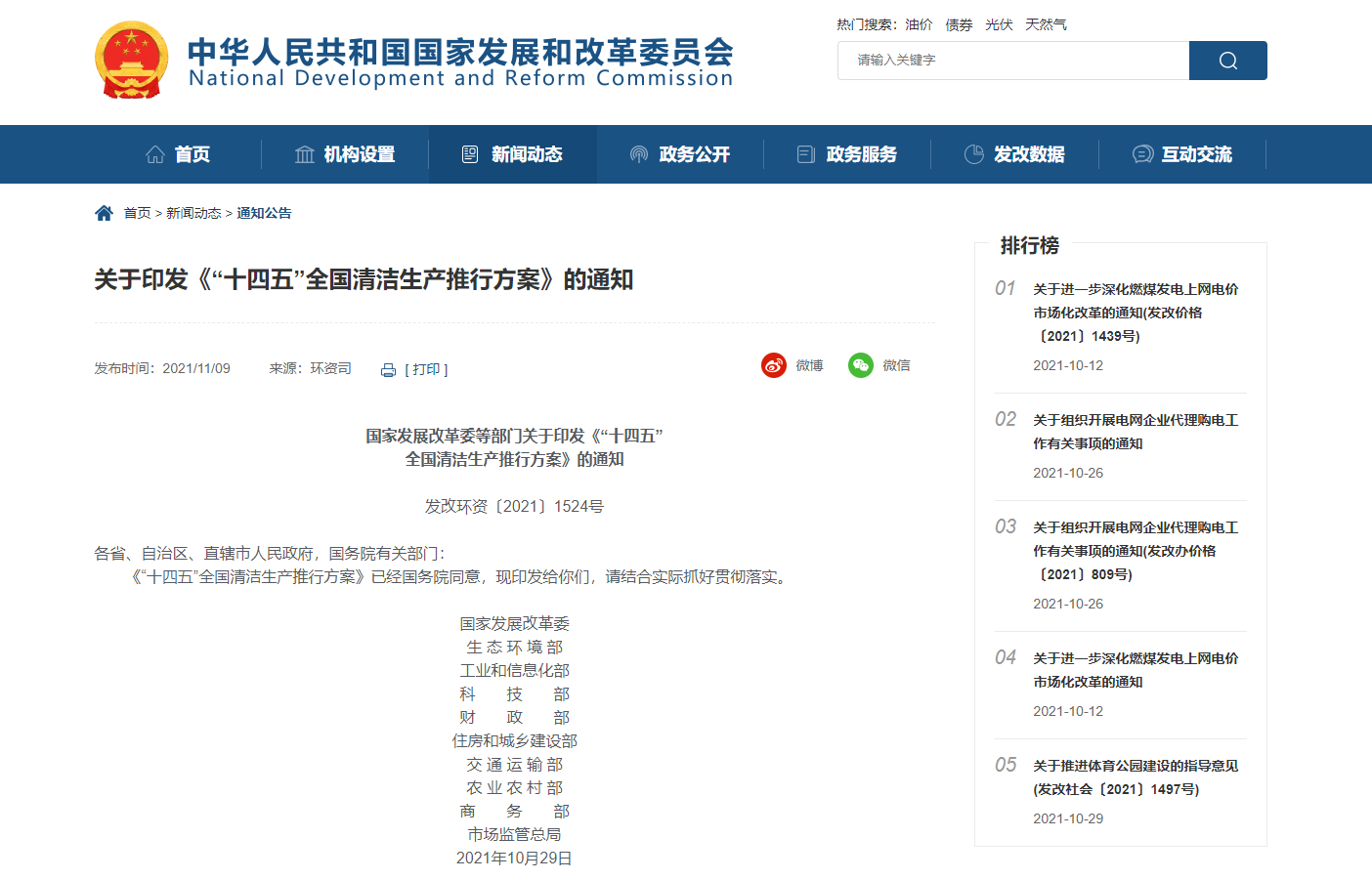Viewport: 1372px width, 880px height.
Task: Open 发改数据 navigation menu
Action: coord(1014,154)
